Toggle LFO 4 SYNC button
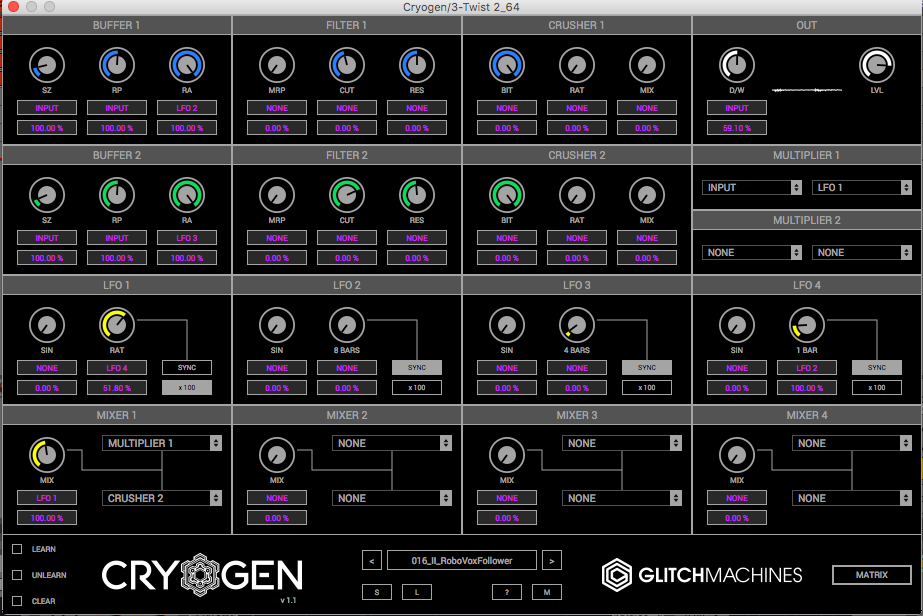Image resolution: width=923 pixels, height=616 pixels. [x=876, y=367]
